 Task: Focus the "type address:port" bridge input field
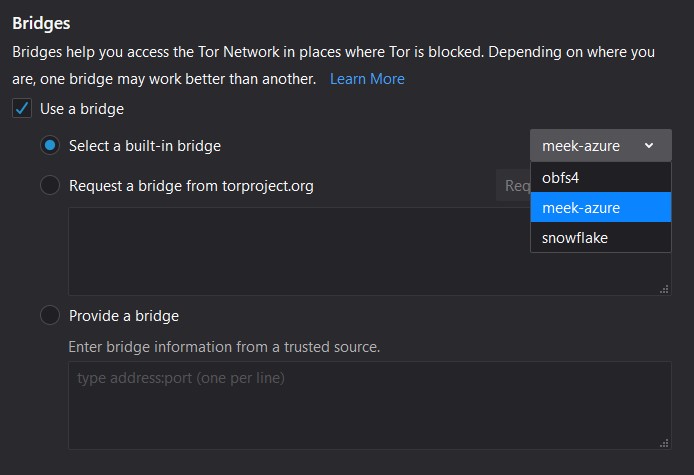click(369, 405)
